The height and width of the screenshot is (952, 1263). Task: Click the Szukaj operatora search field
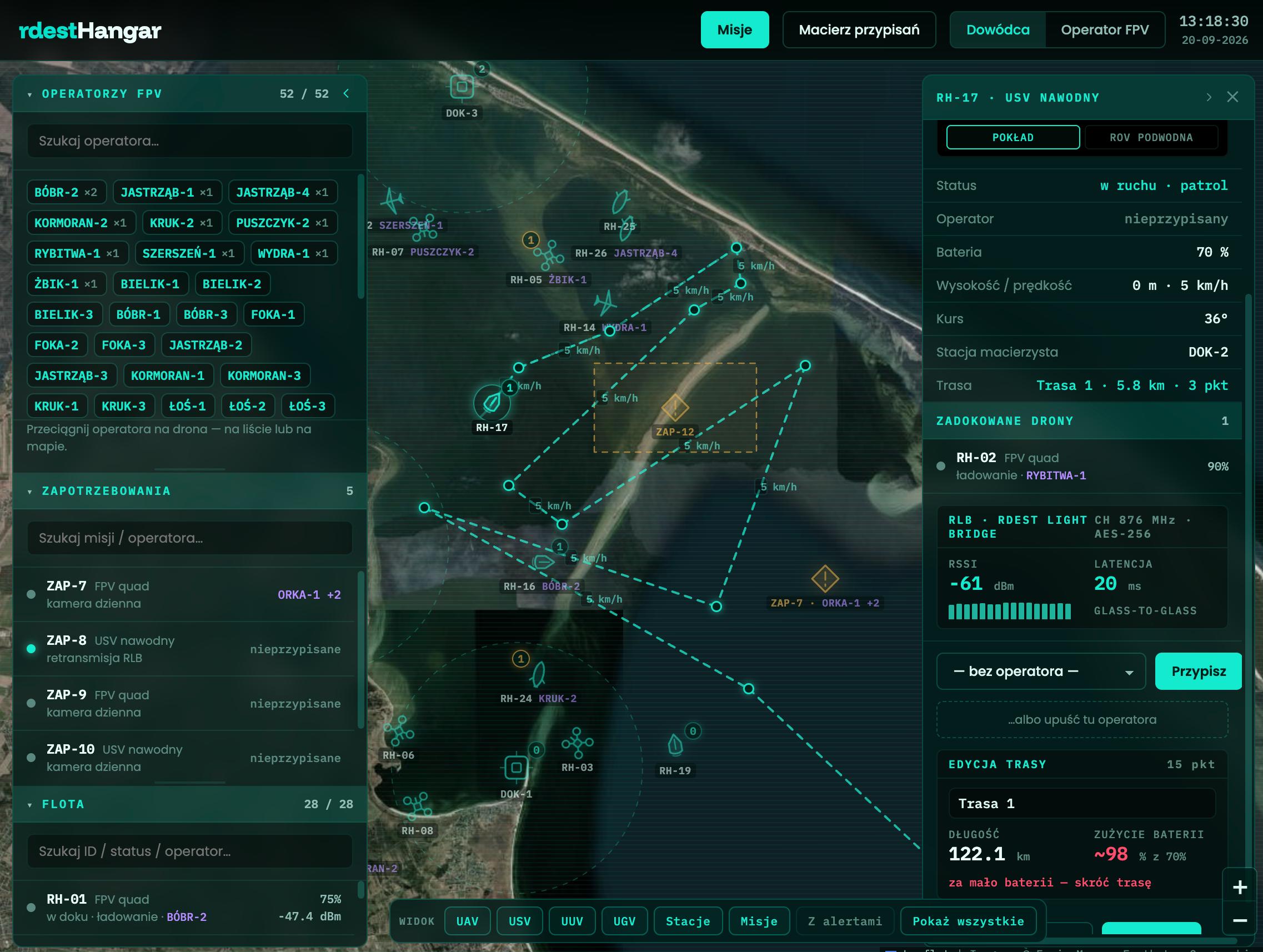click(189, 141)
